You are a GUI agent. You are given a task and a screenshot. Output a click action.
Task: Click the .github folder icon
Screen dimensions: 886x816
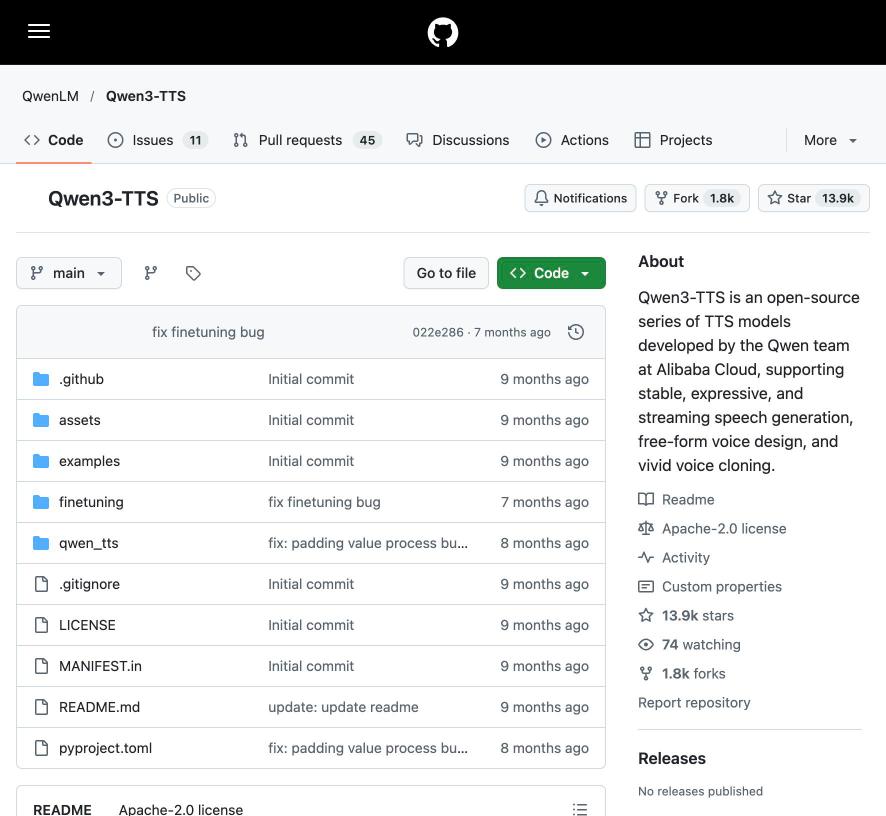[x=41, y=379]
